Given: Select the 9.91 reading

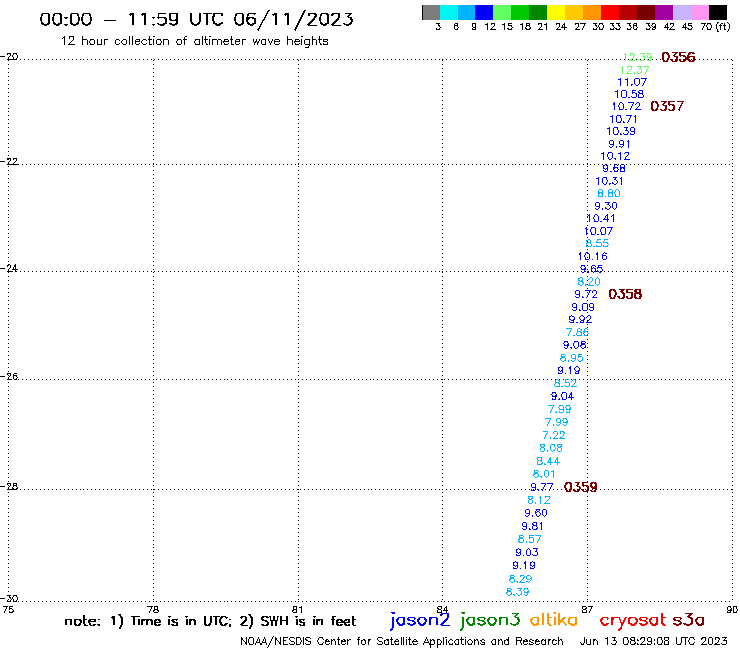Looking at the screenshot, I should coord(619,144).
